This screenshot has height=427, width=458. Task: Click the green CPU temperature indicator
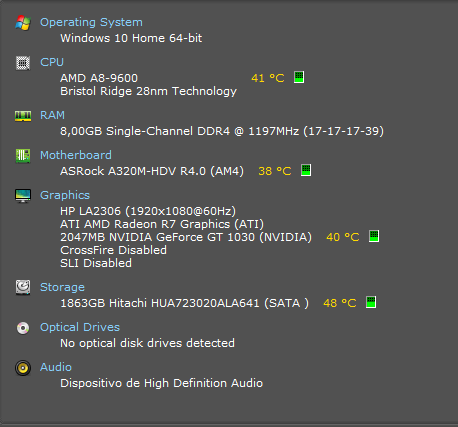point(299,77)
